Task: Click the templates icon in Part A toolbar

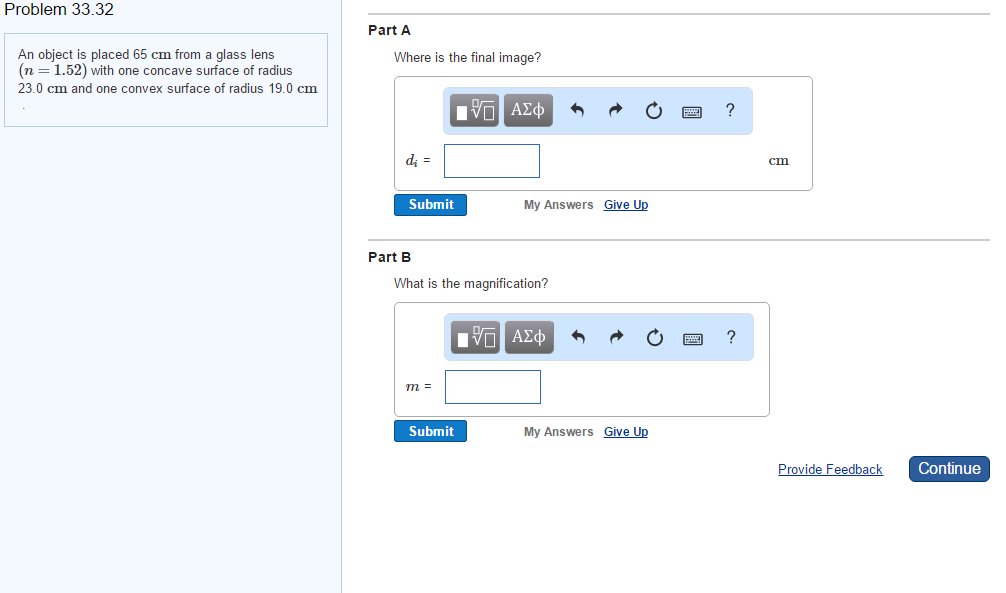Action: tap(474, 111)
